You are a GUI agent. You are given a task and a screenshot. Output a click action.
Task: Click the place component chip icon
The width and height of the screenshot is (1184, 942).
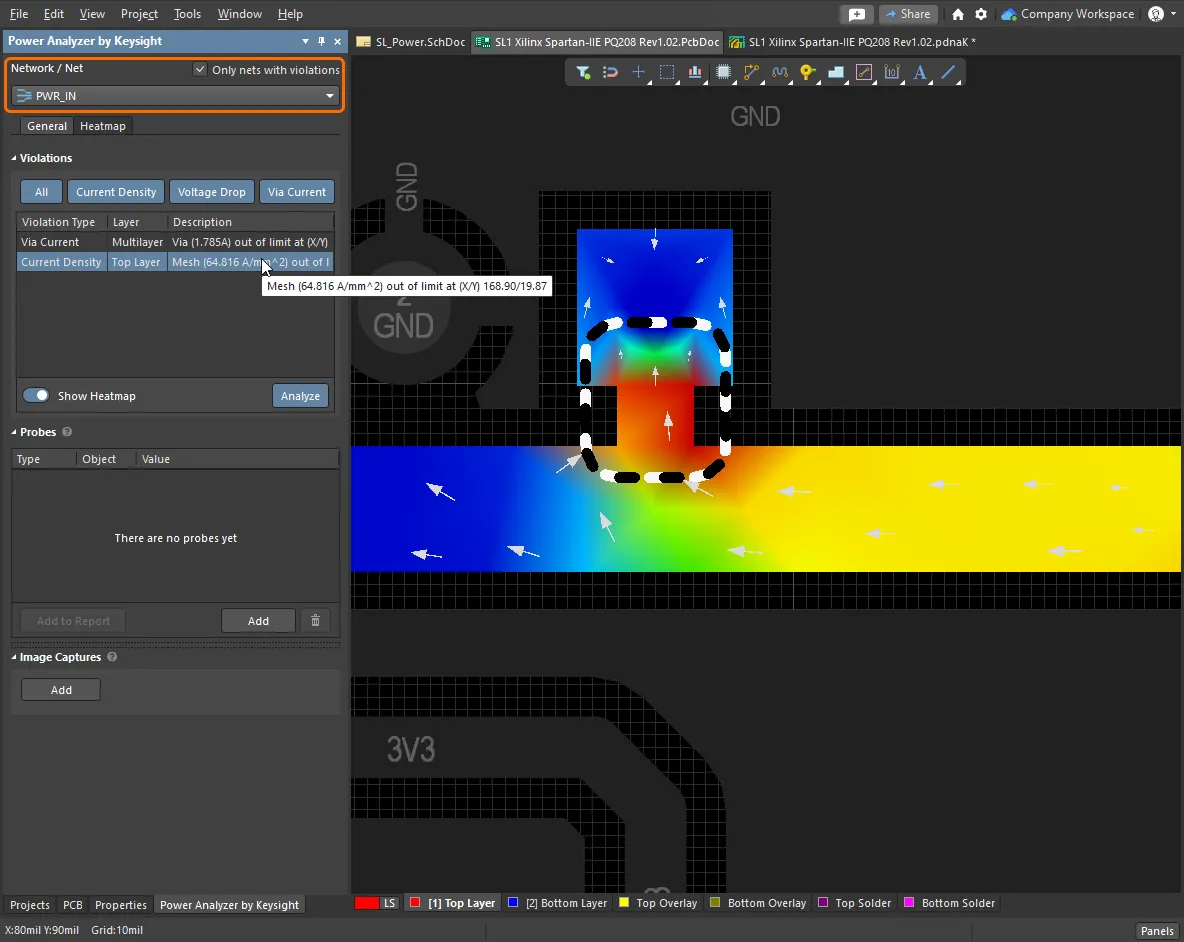coord(724,73)
